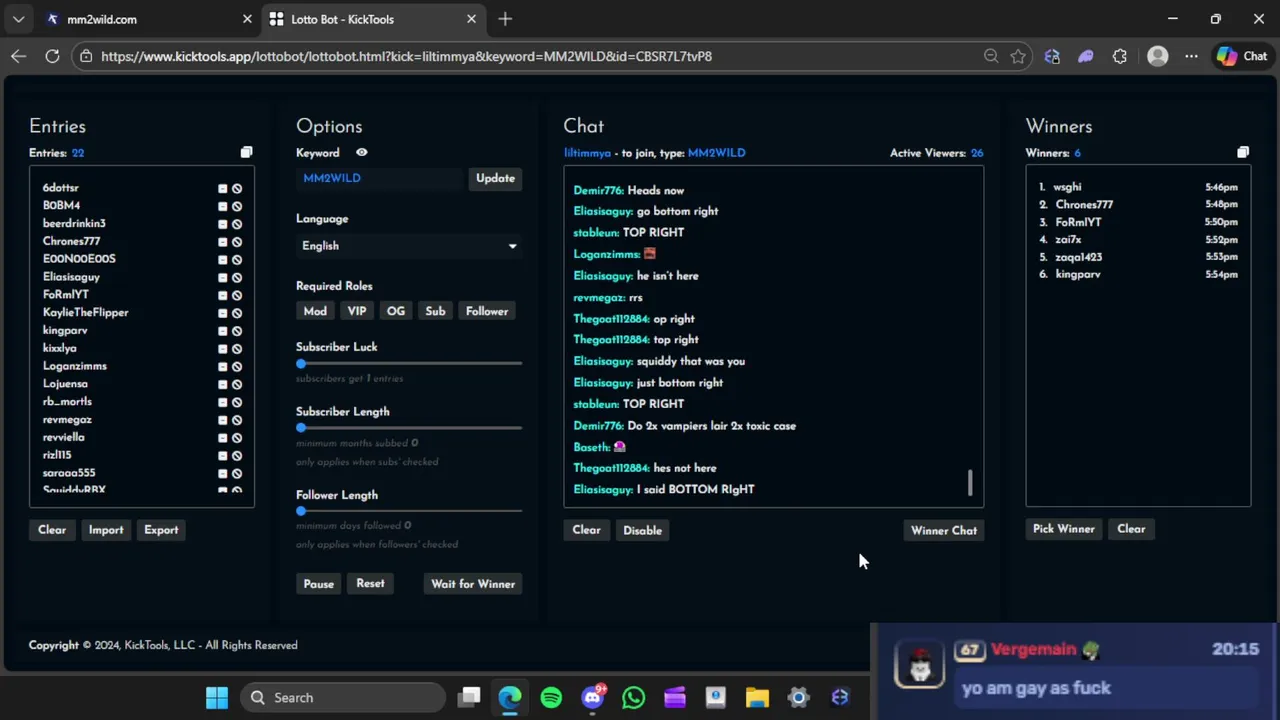Click the browser back arrow

coord(18,56)
